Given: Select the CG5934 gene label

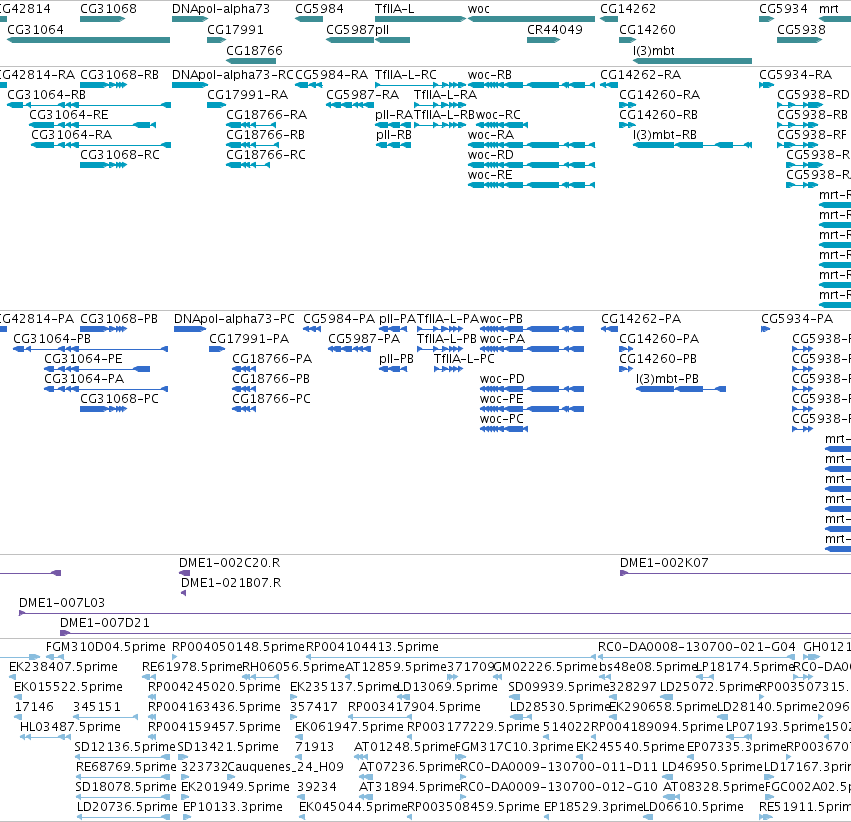Looking at the screenshot, I should tap(783, 9).
